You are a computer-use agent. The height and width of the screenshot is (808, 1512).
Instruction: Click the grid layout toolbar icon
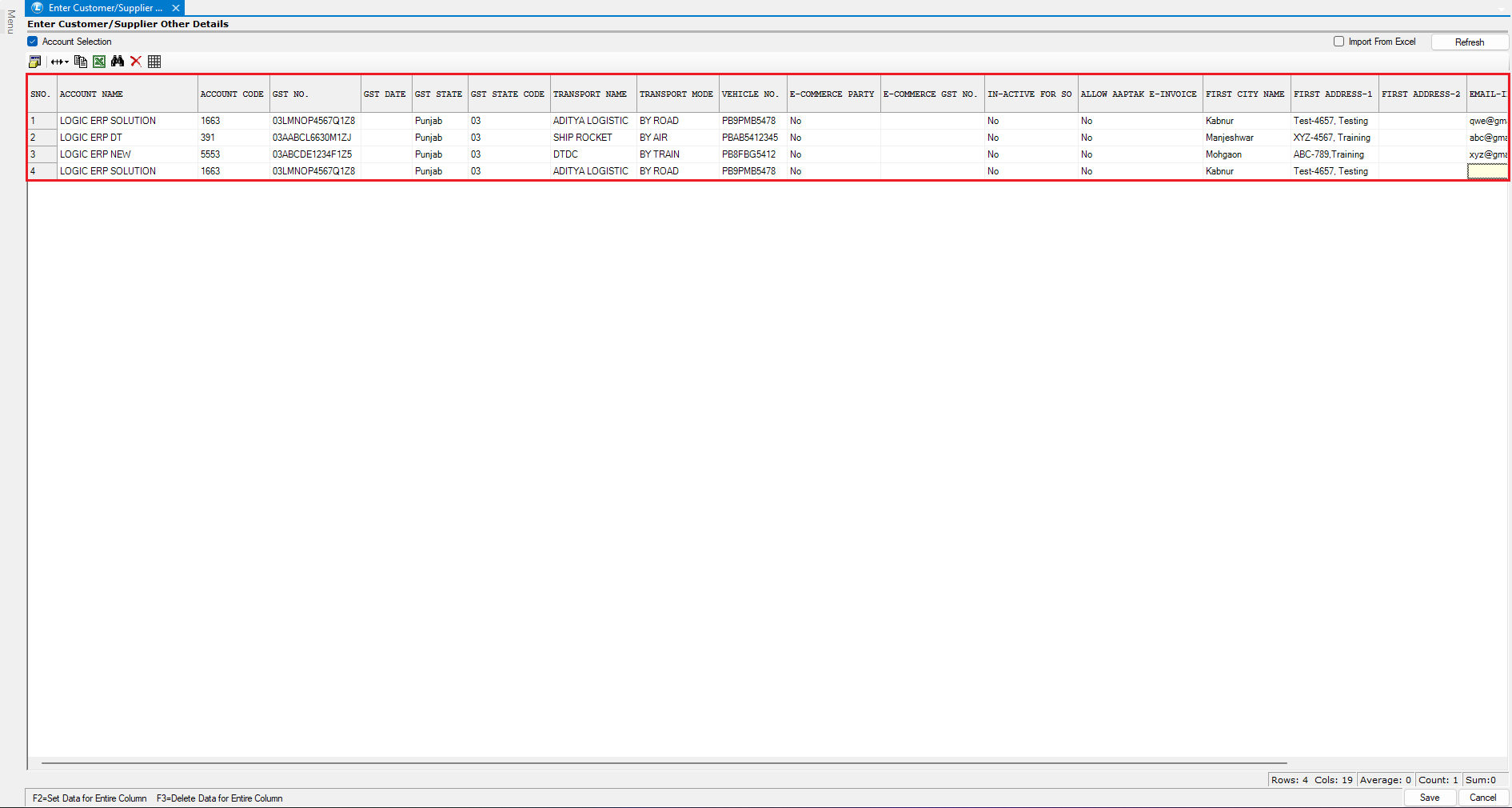coord(154,62)
